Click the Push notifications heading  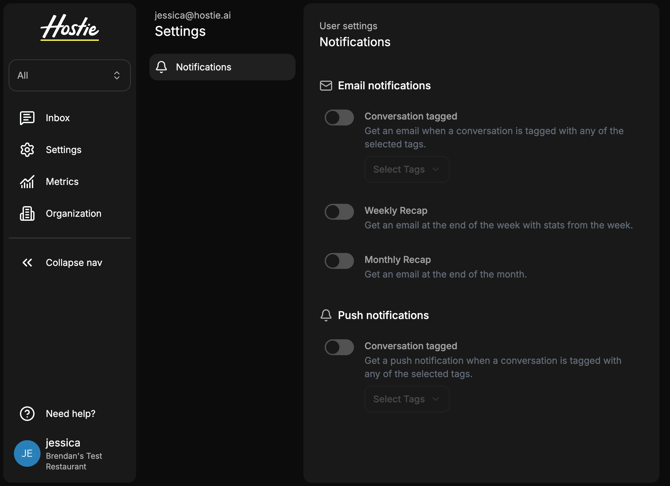point(383,315)
